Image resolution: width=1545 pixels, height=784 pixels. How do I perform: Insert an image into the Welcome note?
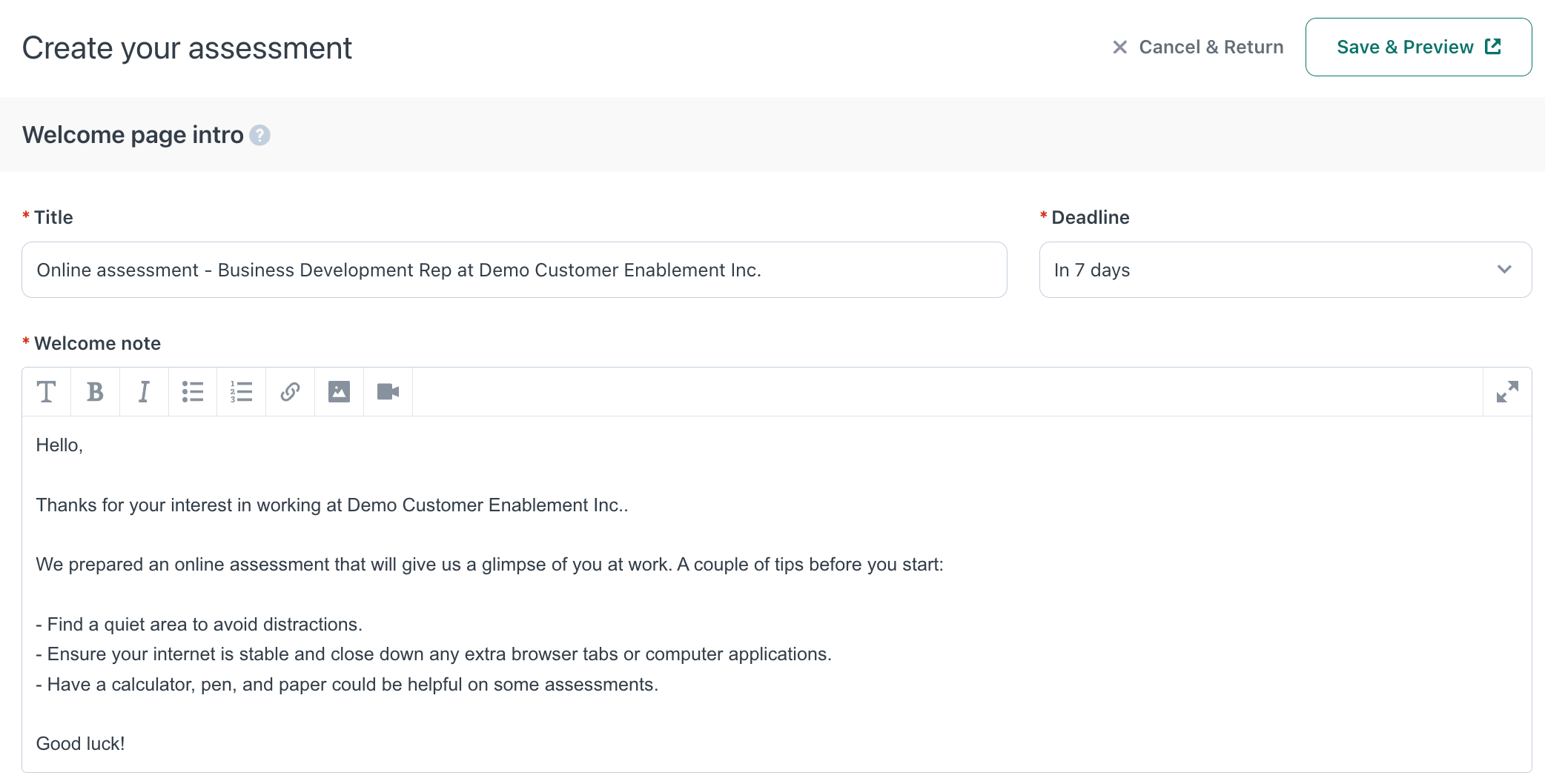339,391
